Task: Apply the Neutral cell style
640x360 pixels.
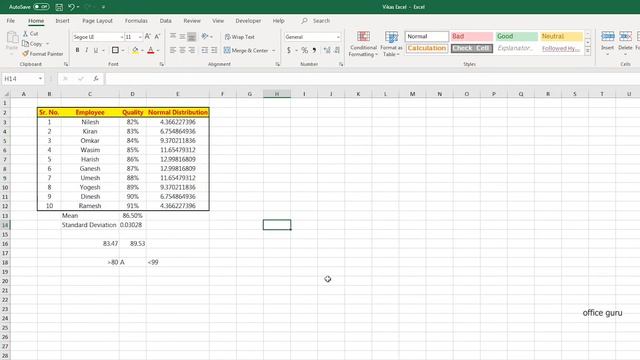Action: pos(561,36)
